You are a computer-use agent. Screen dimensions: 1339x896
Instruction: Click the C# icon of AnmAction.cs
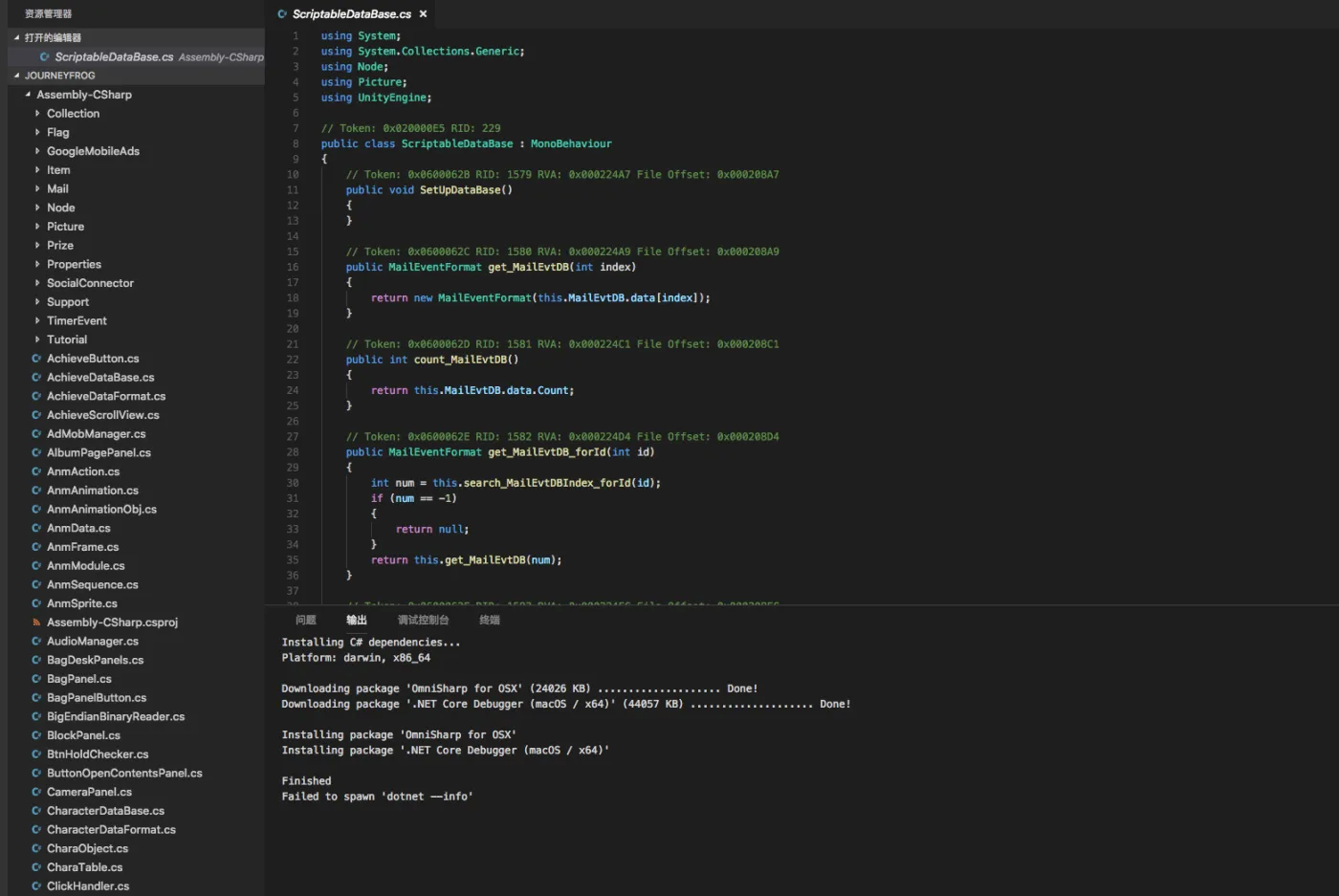(36, 471)
